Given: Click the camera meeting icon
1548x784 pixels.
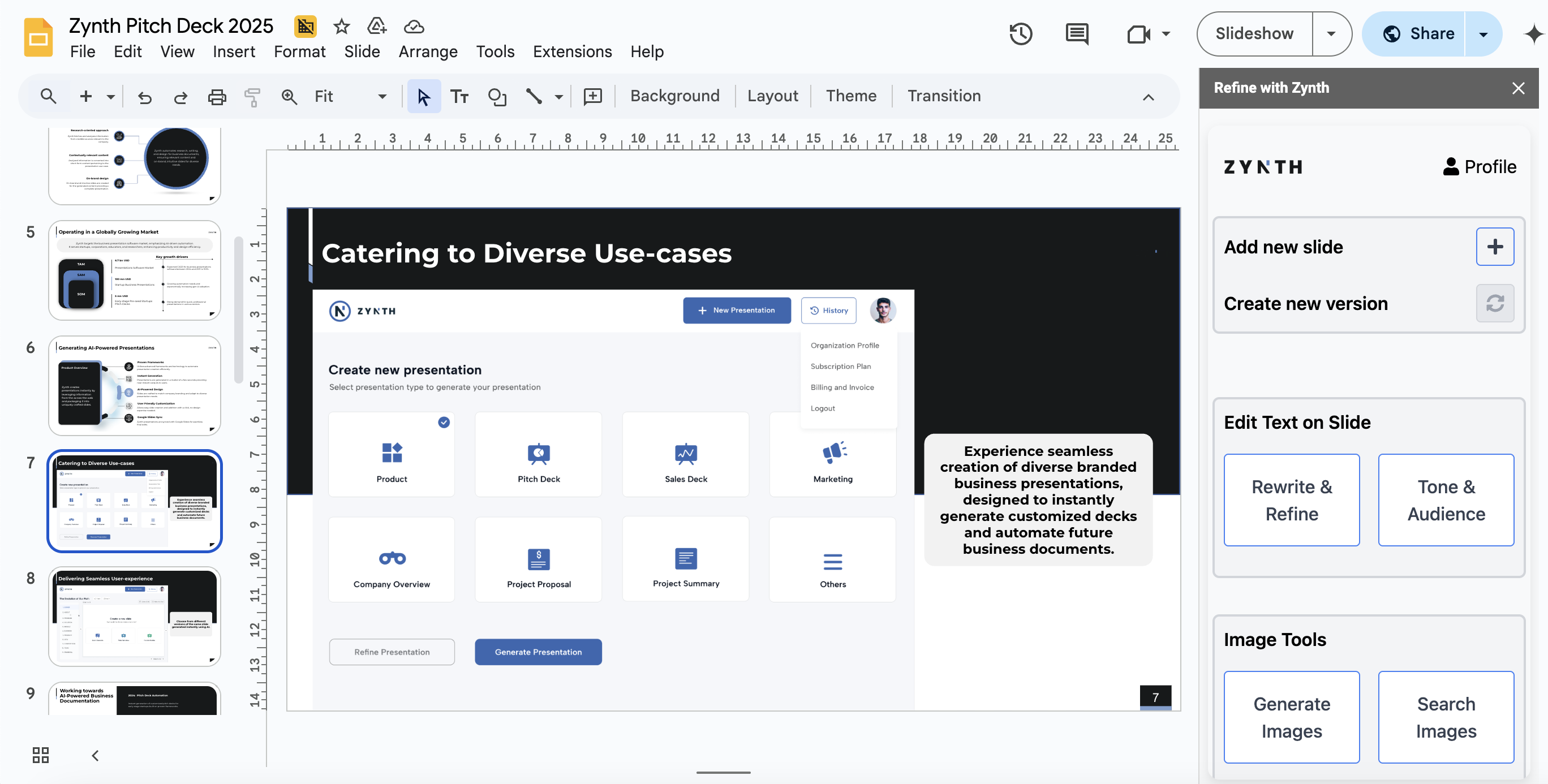Looking at the screenshot, I should [x=1138, y=33].
